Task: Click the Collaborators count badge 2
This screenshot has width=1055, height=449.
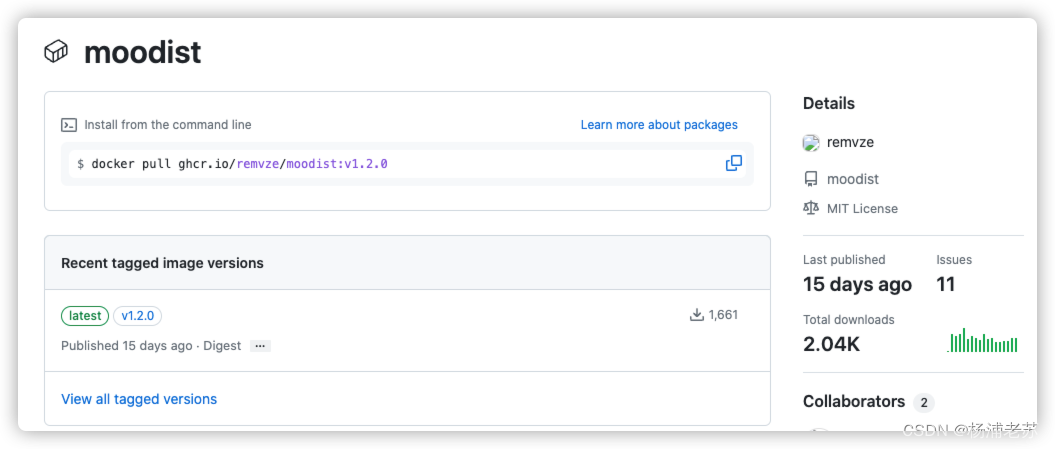Action: pos(924,403)
